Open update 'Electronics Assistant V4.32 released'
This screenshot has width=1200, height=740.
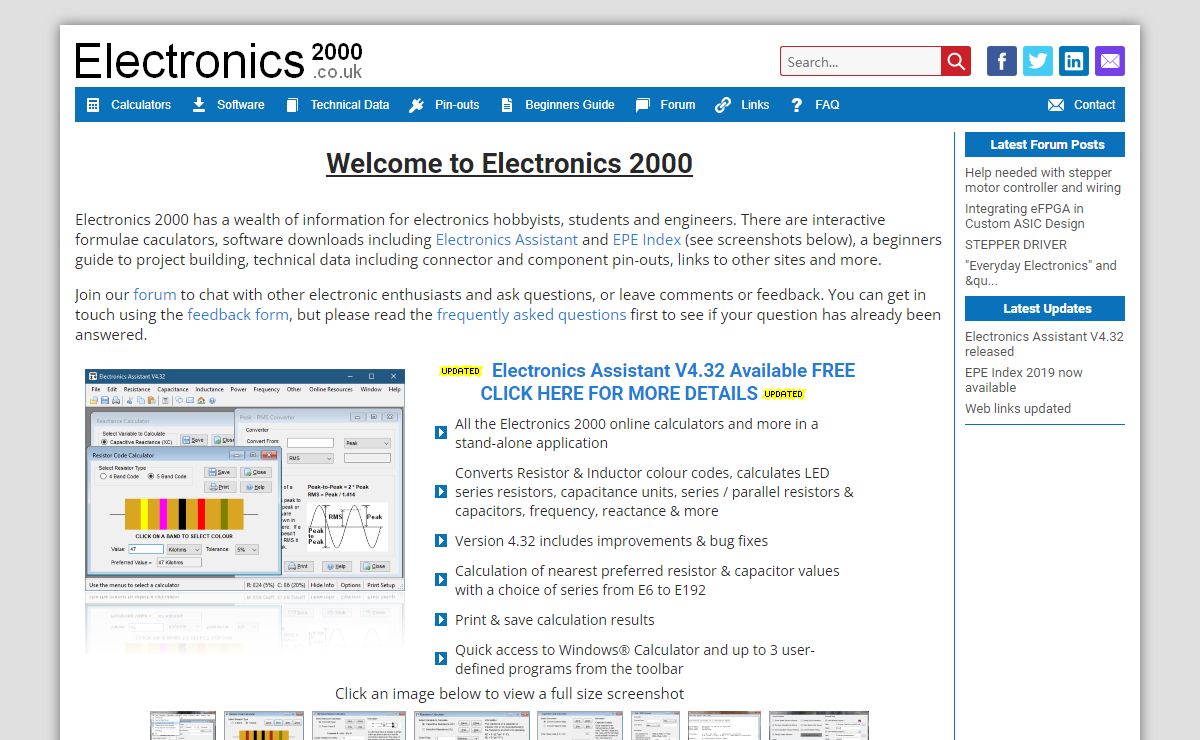pos(1044,344)
